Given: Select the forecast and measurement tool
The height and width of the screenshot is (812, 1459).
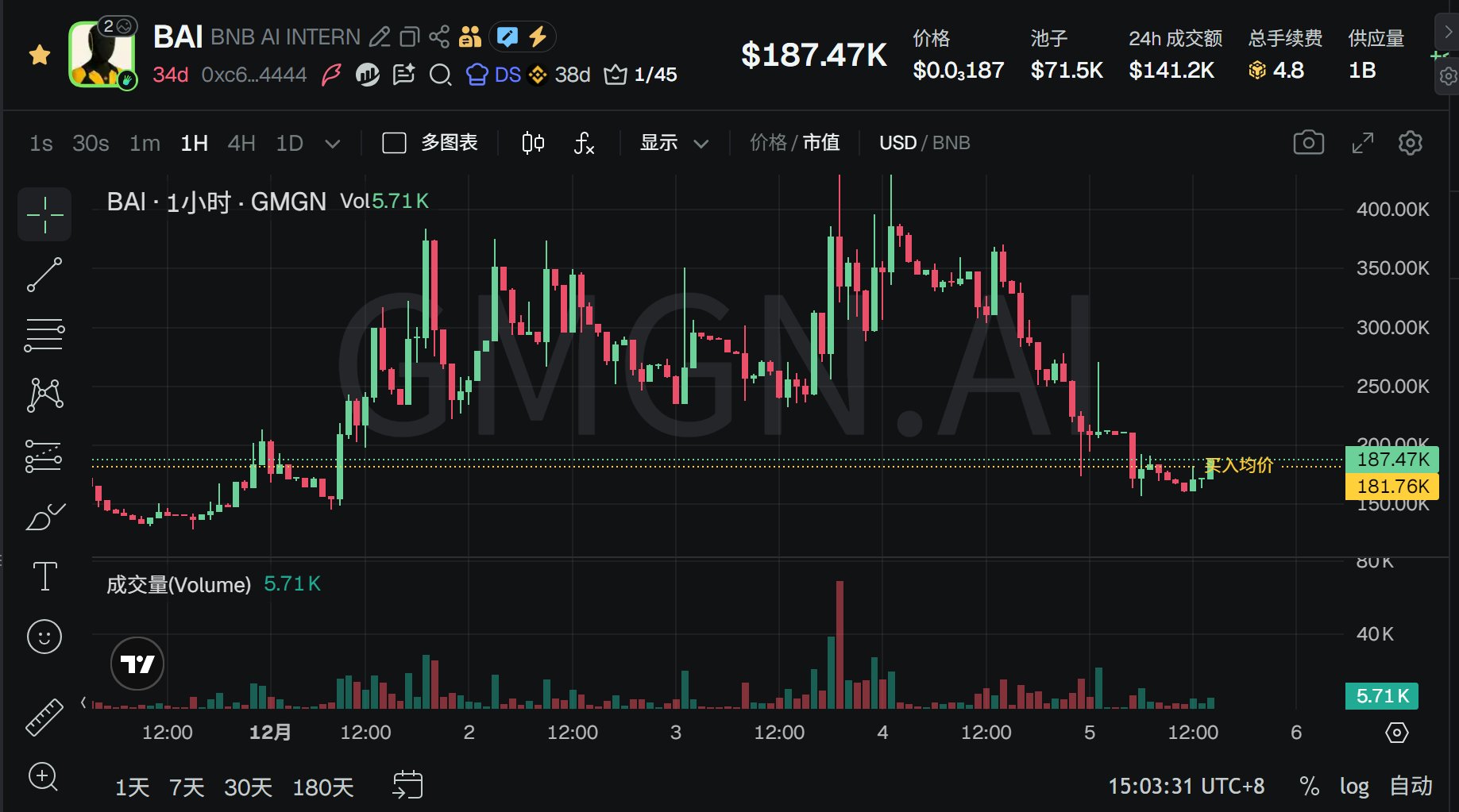Looking at the screenshot, I should pos(44,456).
